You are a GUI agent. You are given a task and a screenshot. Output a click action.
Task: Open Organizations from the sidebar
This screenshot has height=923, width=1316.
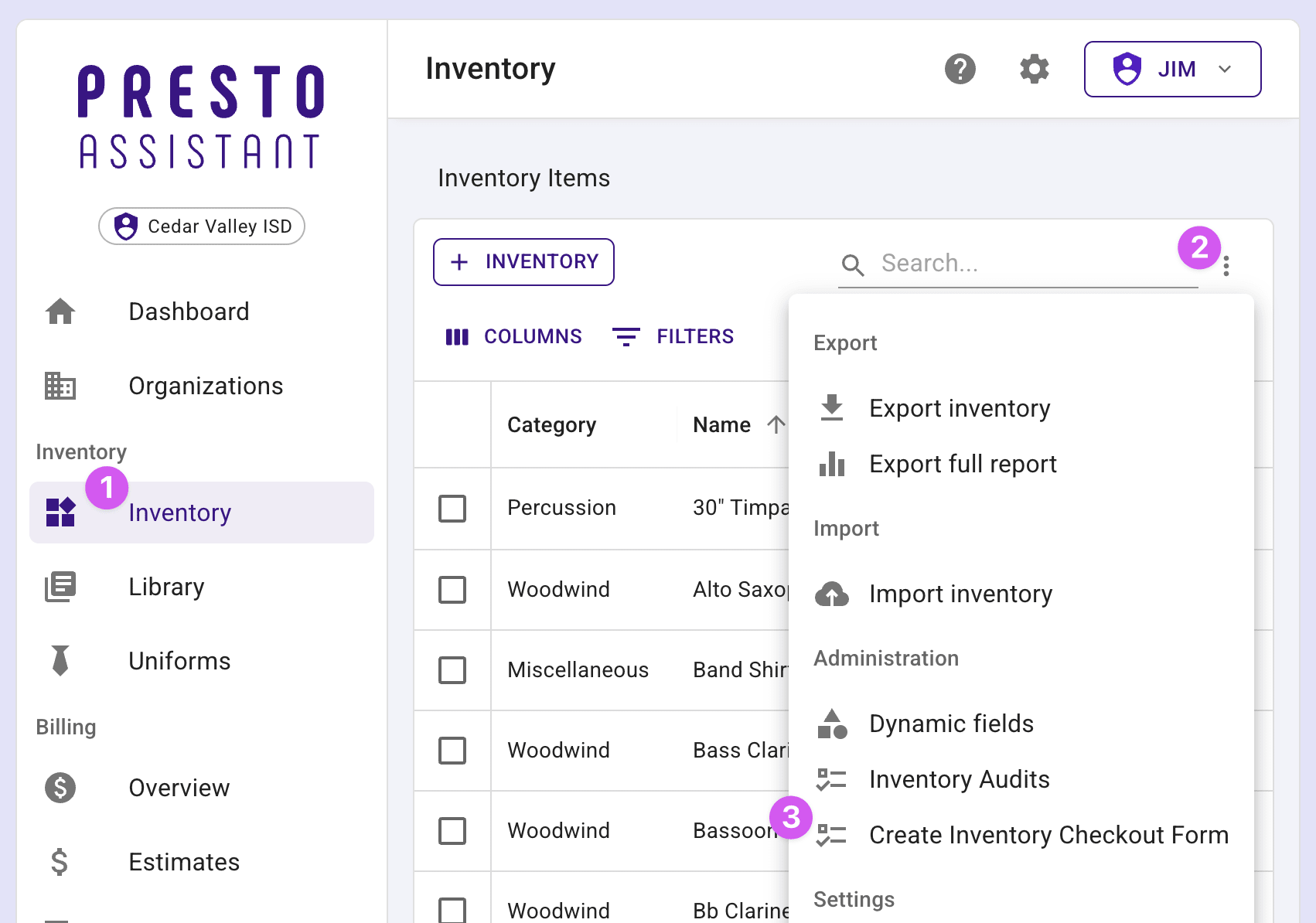(202, 386)
